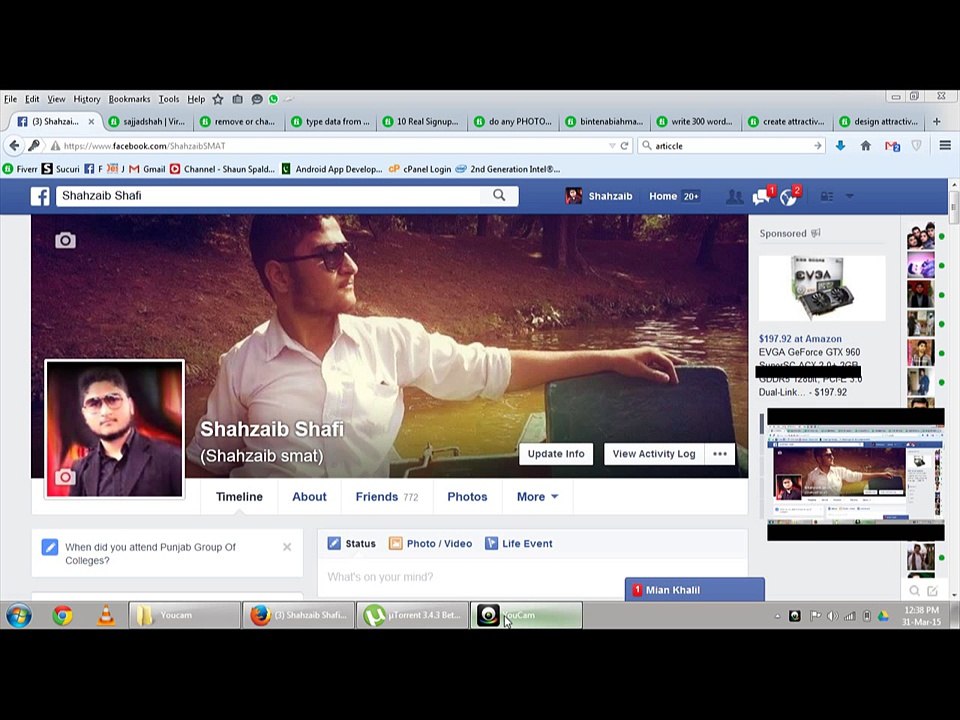Screen dimensions: 960x720
Task: Open the Tools menu
Action: click(x=169, y=99)
